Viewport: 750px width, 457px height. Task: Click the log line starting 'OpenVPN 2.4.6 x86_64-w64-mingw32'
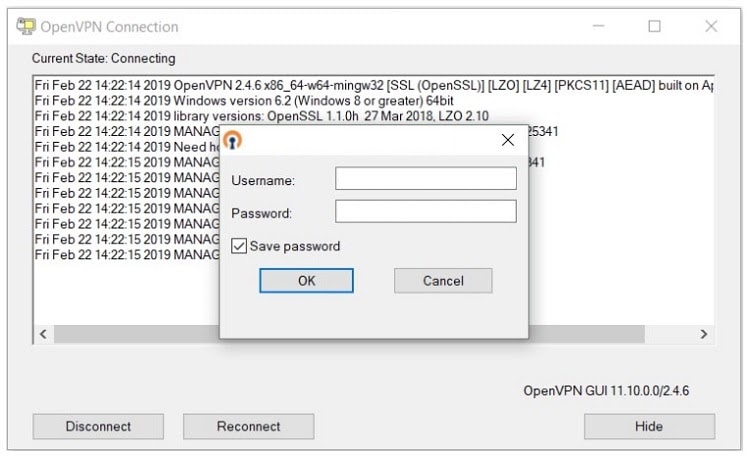pyautogui.click(x=374, y=86)
